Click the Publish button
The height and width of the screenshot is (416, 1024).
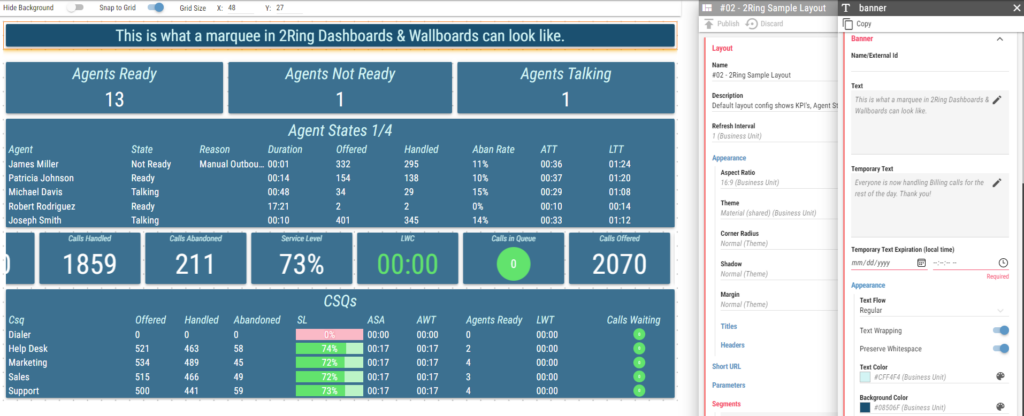pyautogui.click(x=722, y=24)
